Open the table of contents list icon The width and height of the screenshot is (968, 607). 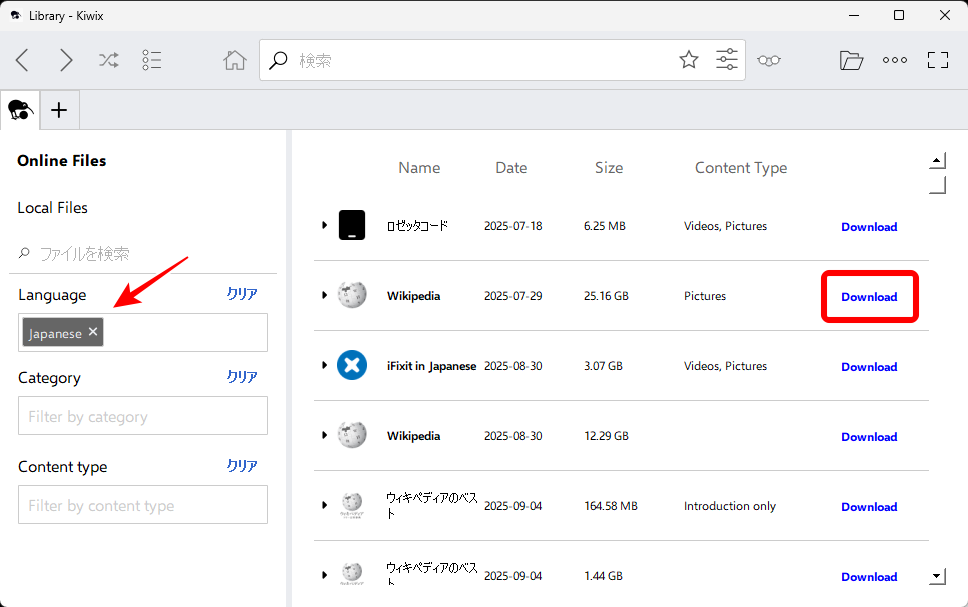pos(152,60)
